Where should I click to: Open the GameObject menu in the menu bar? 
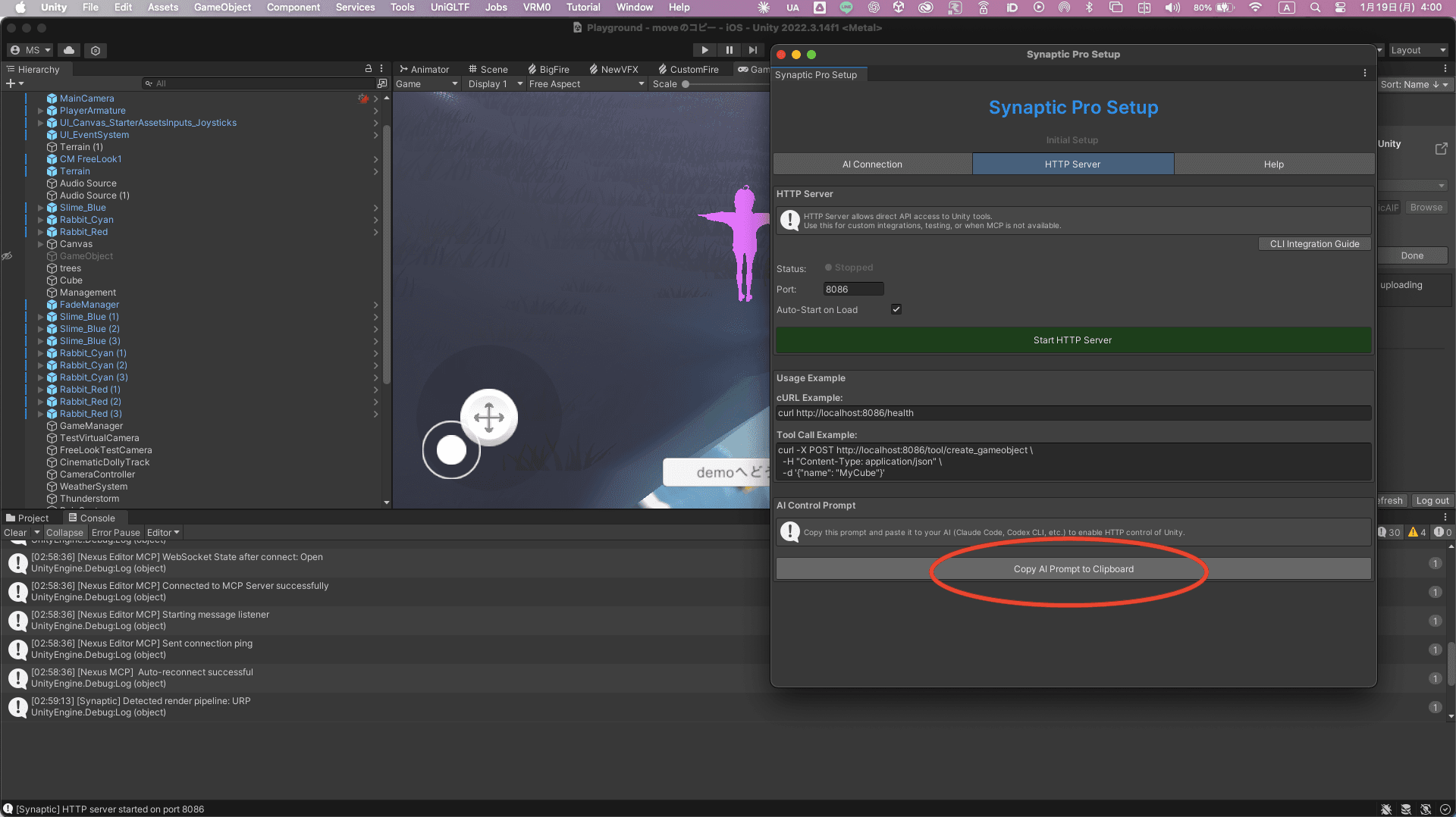pyautogui.click(x=221, y=7)
